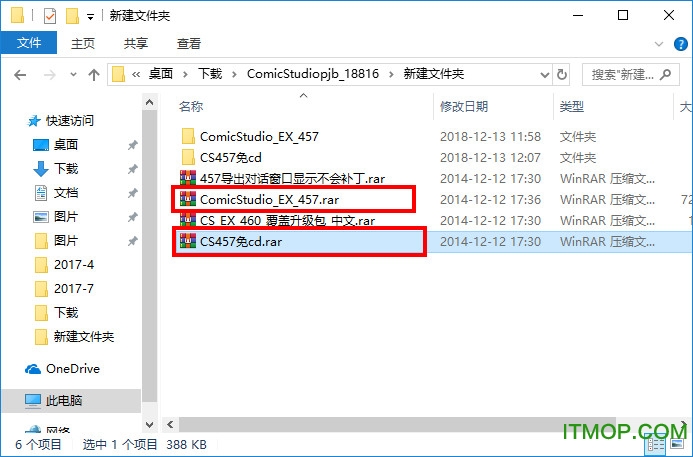
Task: Switch to details view layout button
Action: tap(655, 445)
